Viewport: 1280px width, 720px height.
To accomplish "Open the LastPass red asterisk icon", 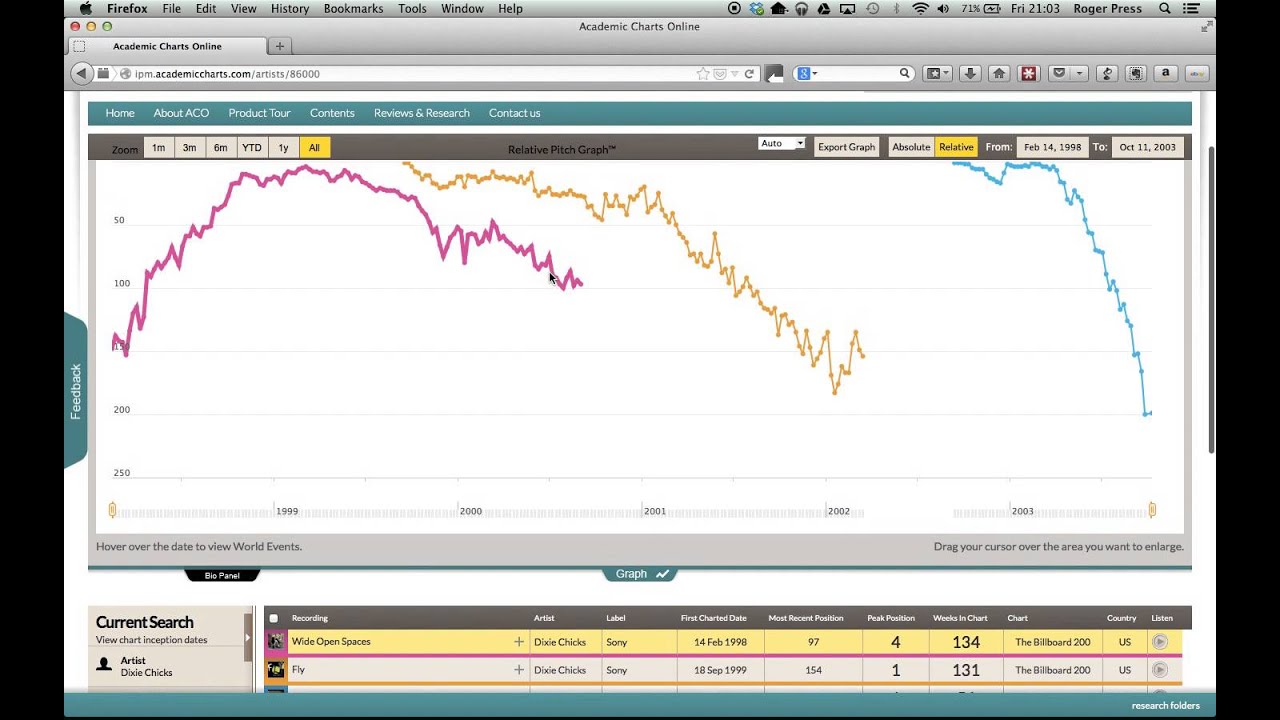I will 1028,73.
